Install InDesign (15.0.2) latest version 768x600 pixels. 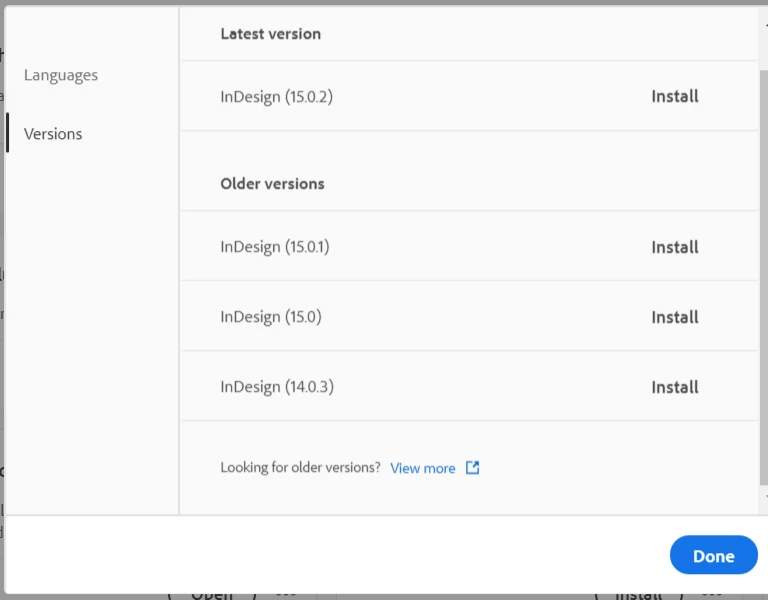674,96
